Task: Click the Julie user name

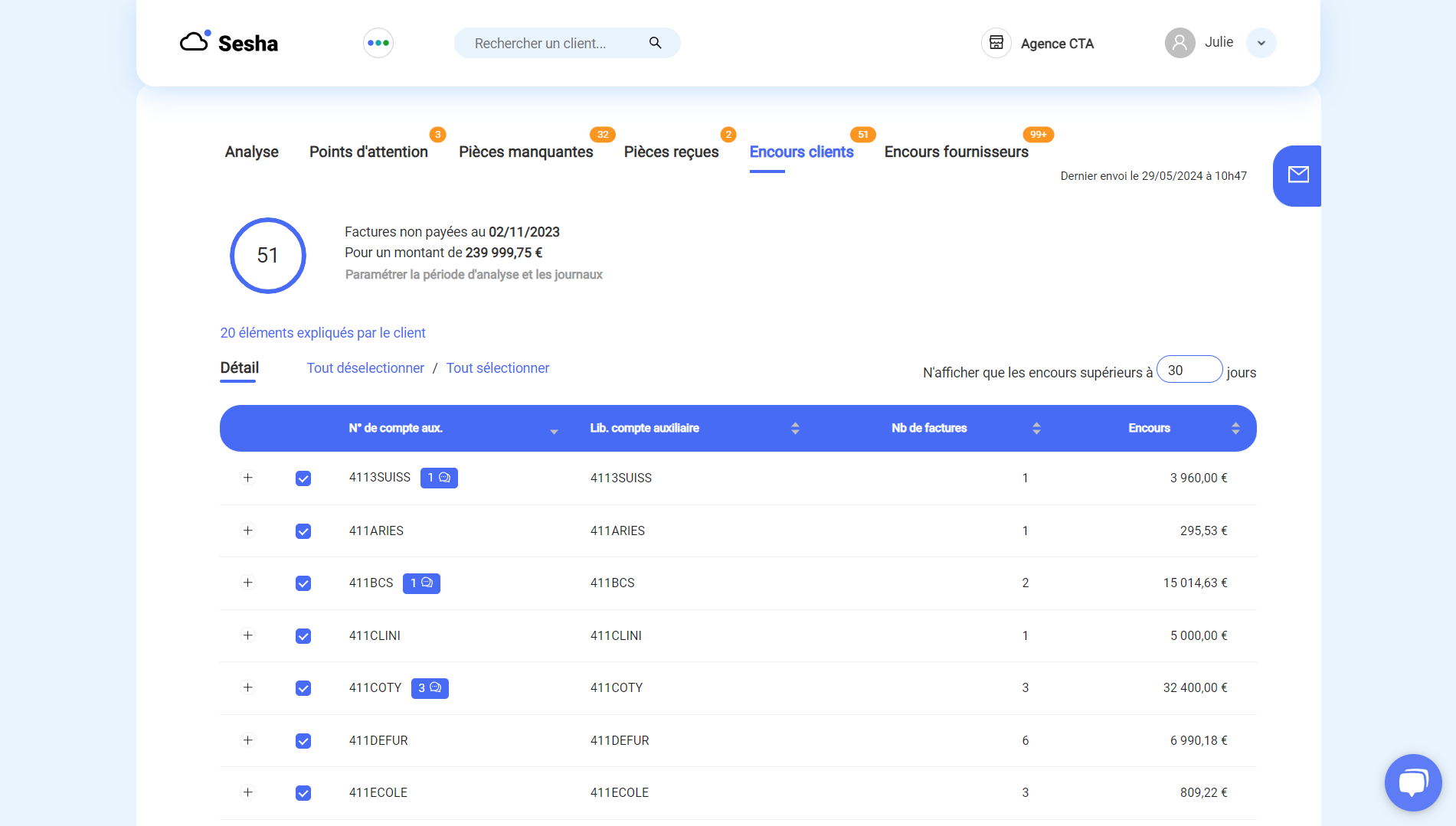Action: (x=1219, y=42)
